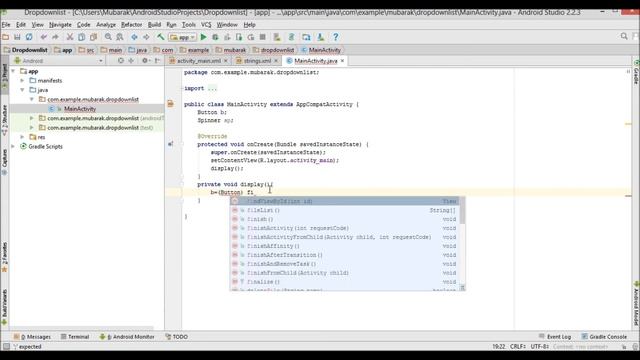The height and width of the screenshot is (360, 640).
Task: Click the Navigate Forward arrow icon
Action: pos(146,37)
